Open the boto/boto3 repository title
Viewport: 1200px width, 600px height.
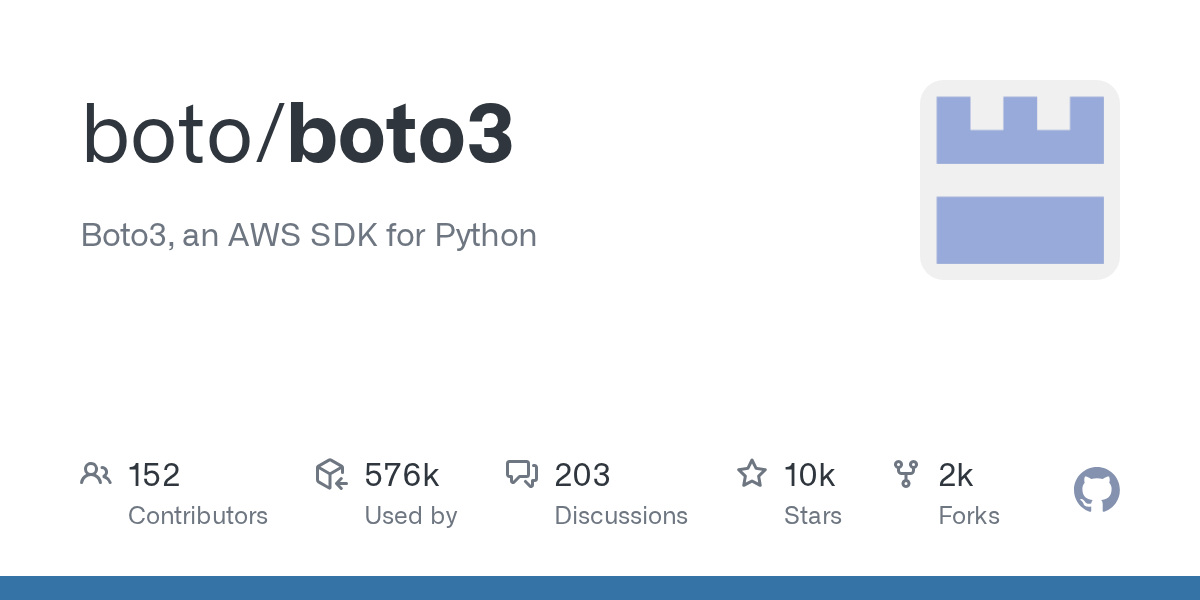pyautogui.click(x=297, y=135)
